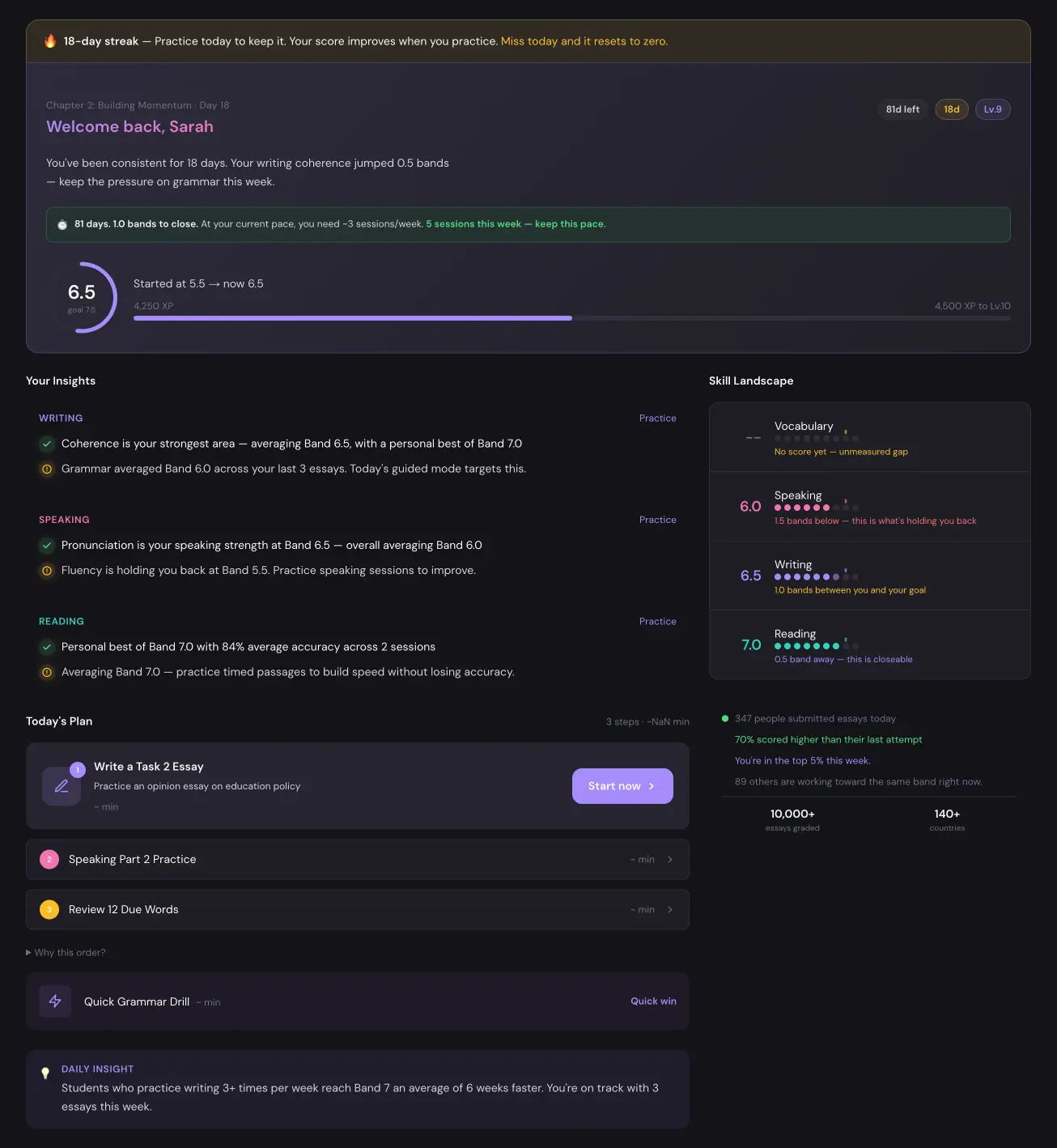Click the stopwatch icon beside 81 days
This screenshot has height=1148, width=1057.
(62, 224)
